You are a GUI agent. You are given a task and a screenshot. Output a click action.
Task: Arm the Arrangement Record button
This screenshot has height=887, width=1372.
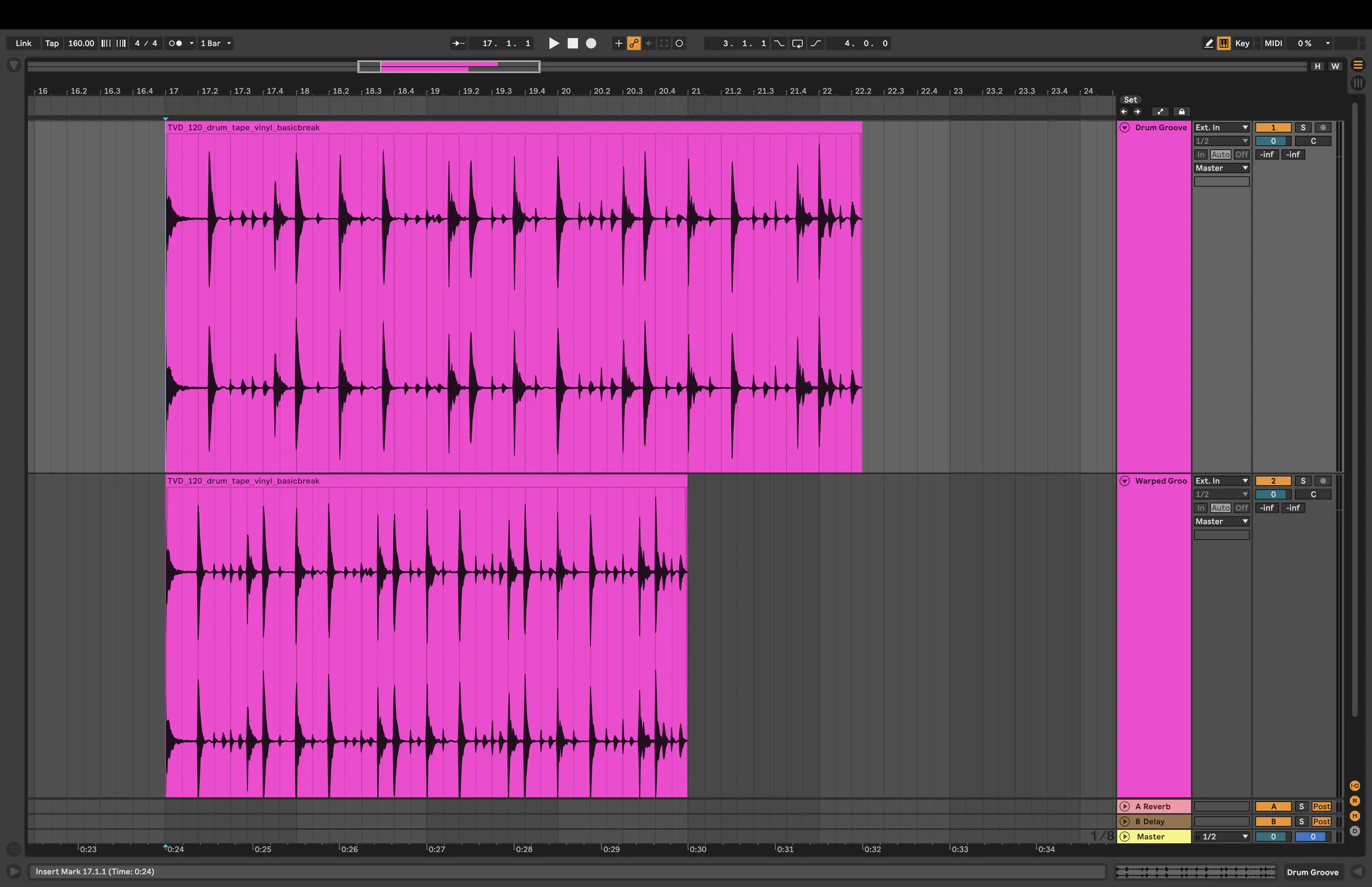coord(591,43)
